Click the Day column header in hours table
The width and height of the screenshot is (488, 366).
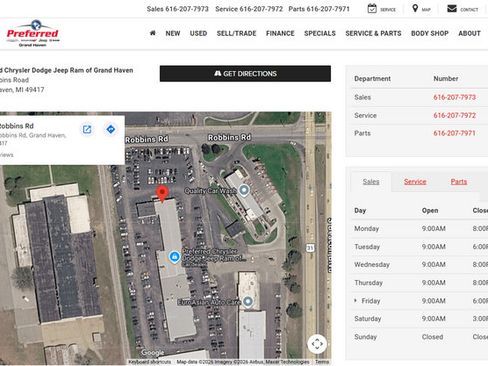pyautogui.click(x=360, y=211)
